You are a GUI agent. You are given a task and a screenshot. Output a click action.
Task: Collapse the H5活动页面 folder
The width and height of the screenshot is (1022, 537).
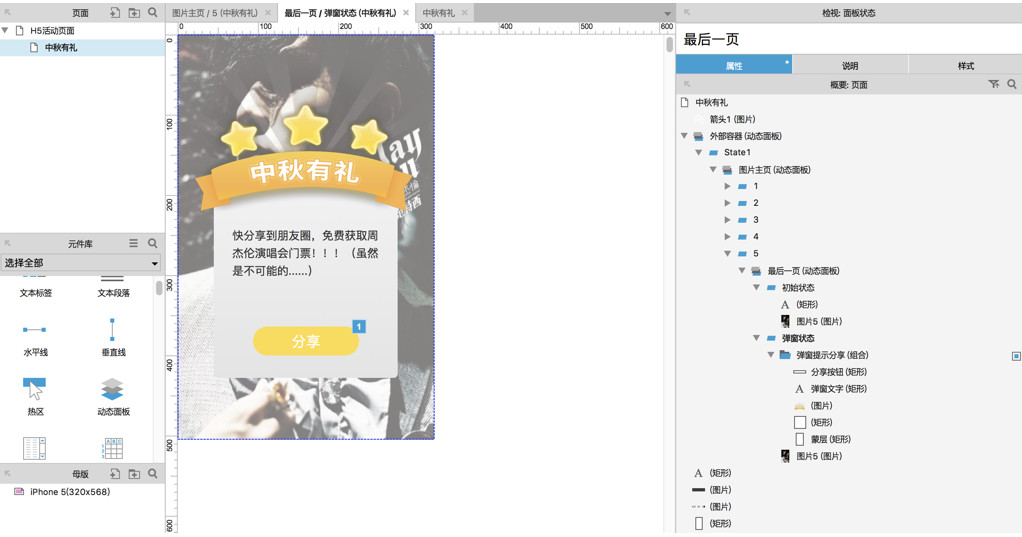tap(6, 31)
